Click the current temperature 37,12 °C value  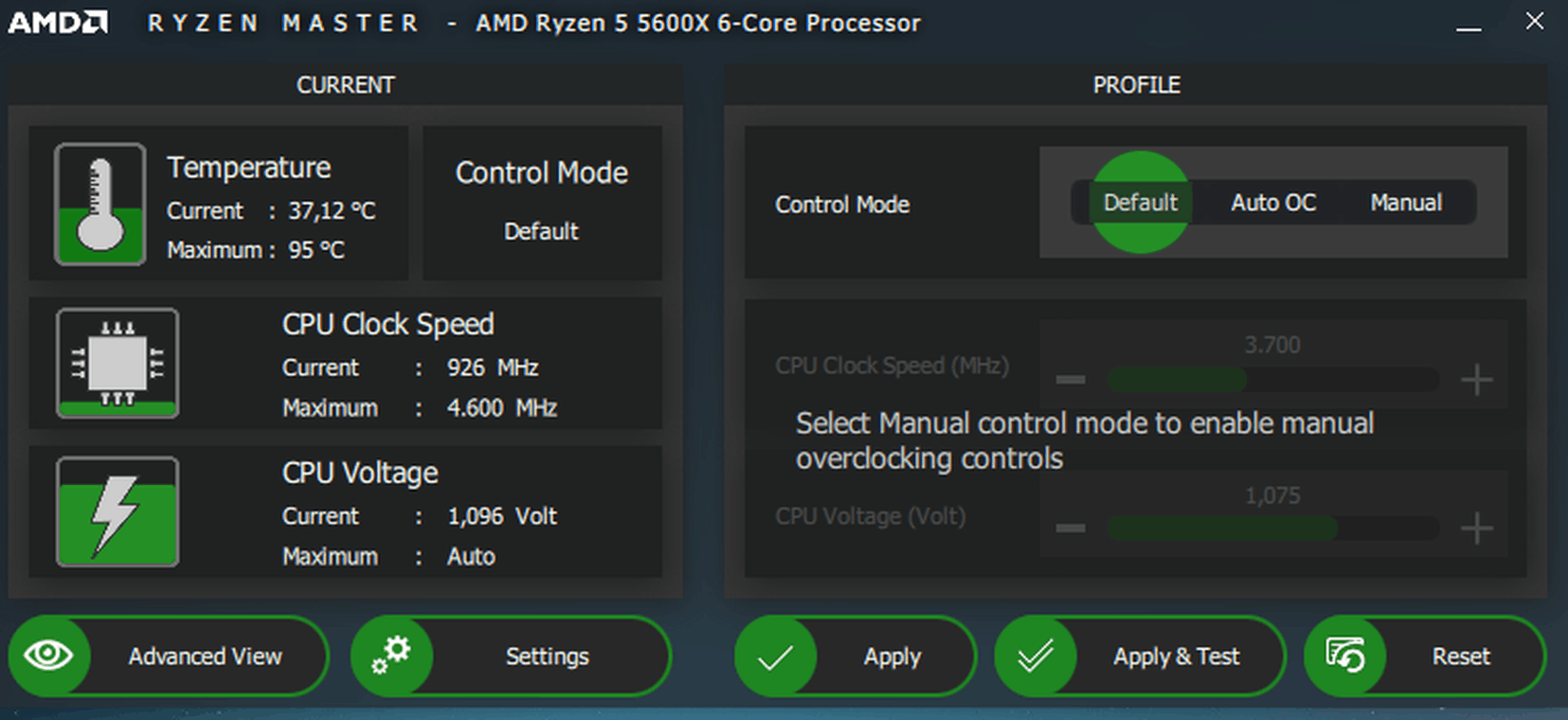click(x=332, y=210)
